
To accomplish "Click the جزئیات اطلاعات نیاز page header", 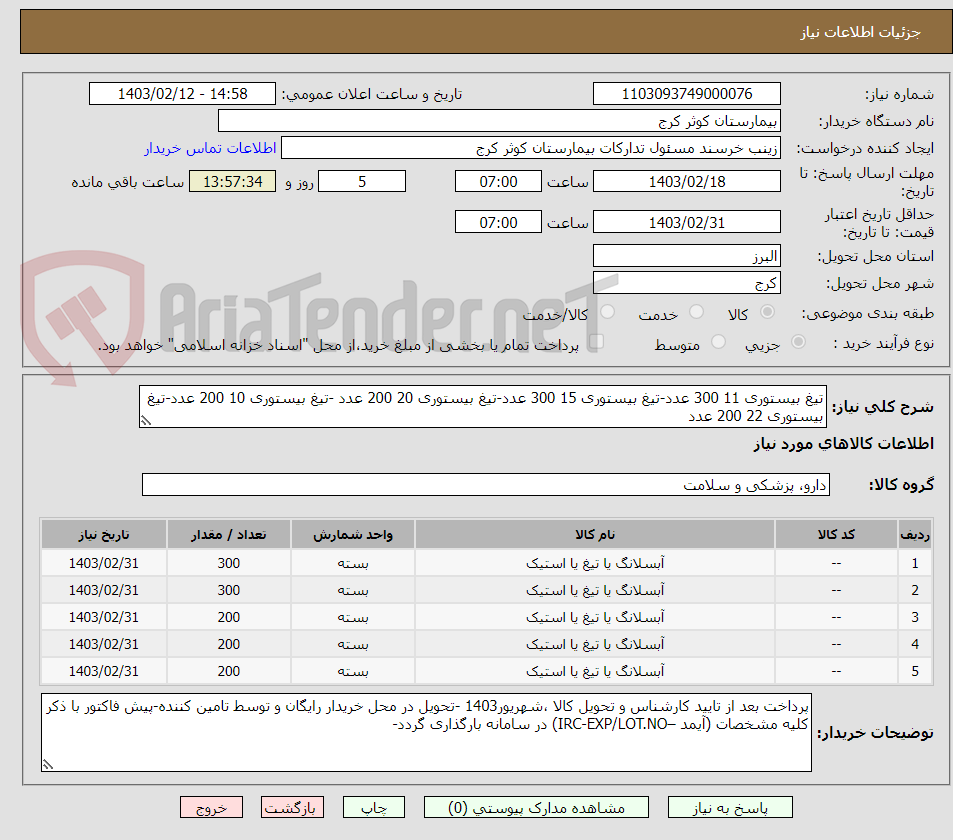I will [x=859, y=32].
